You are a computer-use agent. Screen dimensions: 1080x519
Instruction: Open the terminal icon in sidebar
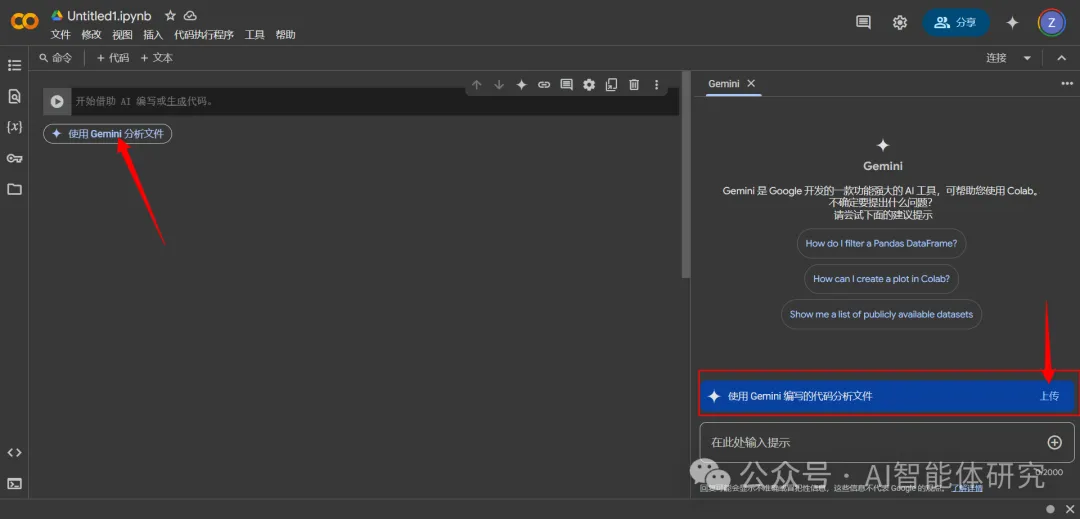[x=14, y=483]
